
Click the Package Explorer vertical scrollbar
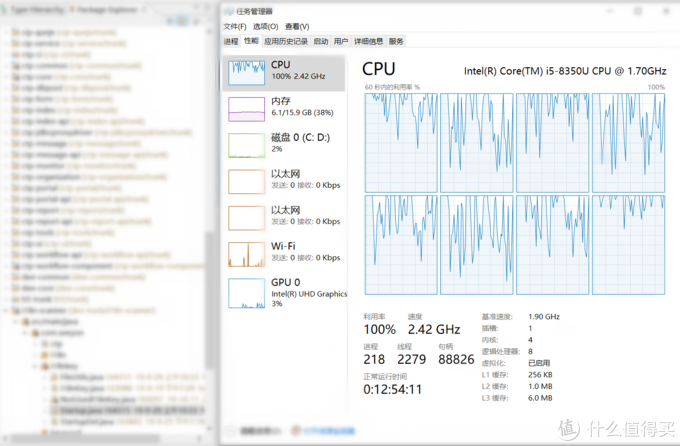click(209, 299)
